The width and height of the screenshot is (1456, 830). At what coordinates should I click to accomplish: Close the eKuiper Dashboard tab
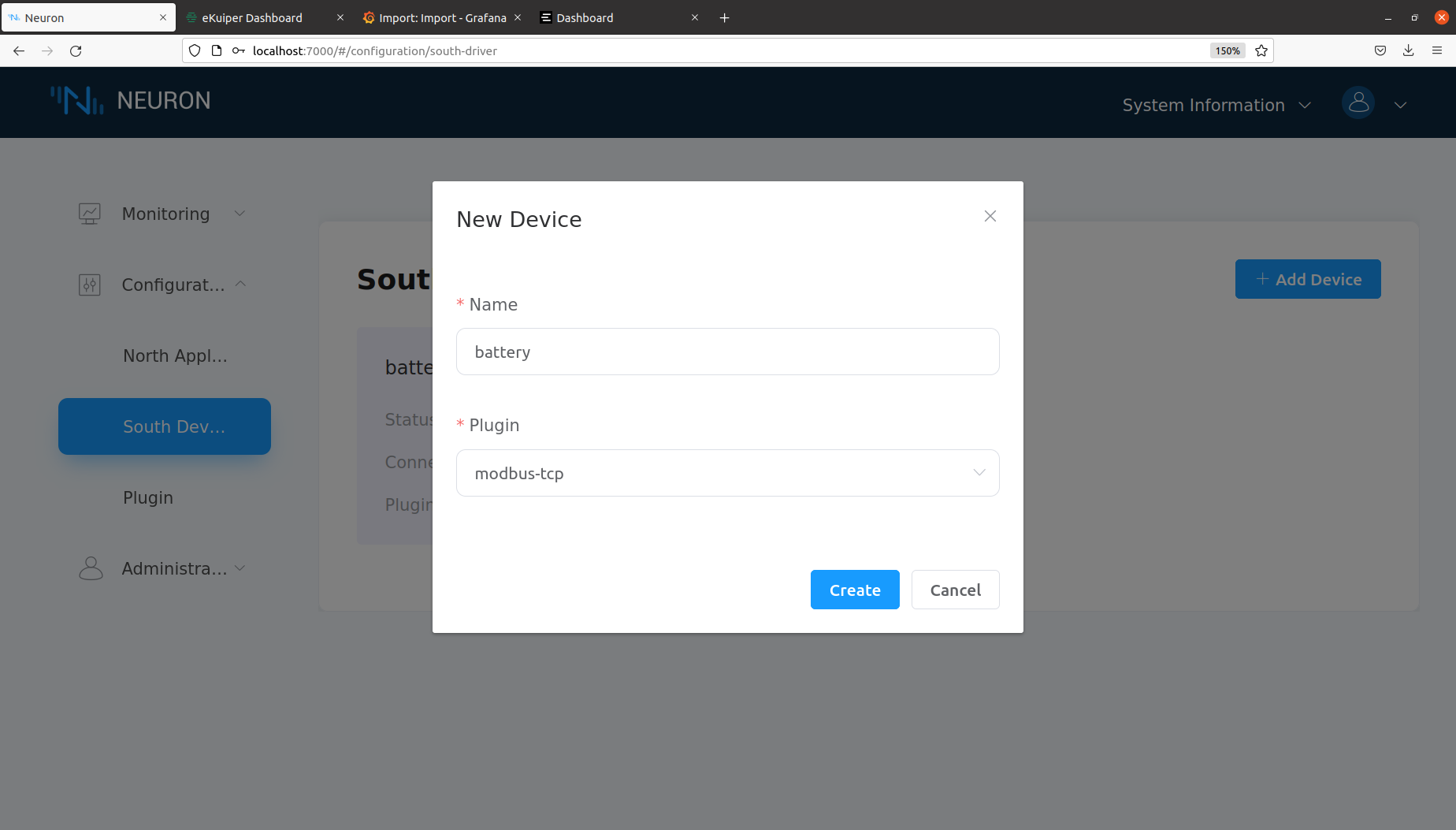[x=340, y=17]
